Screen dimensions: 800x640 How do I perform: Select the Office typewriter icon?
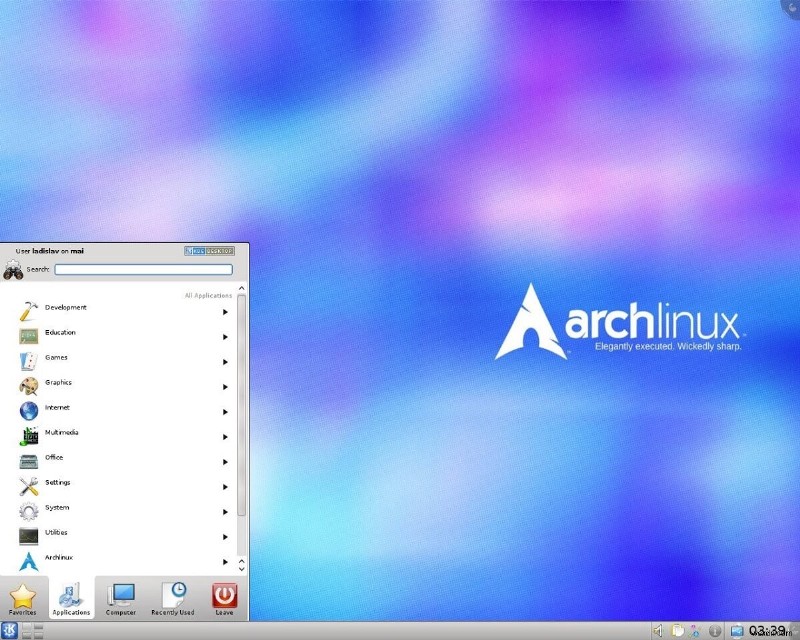click(27, 460)
